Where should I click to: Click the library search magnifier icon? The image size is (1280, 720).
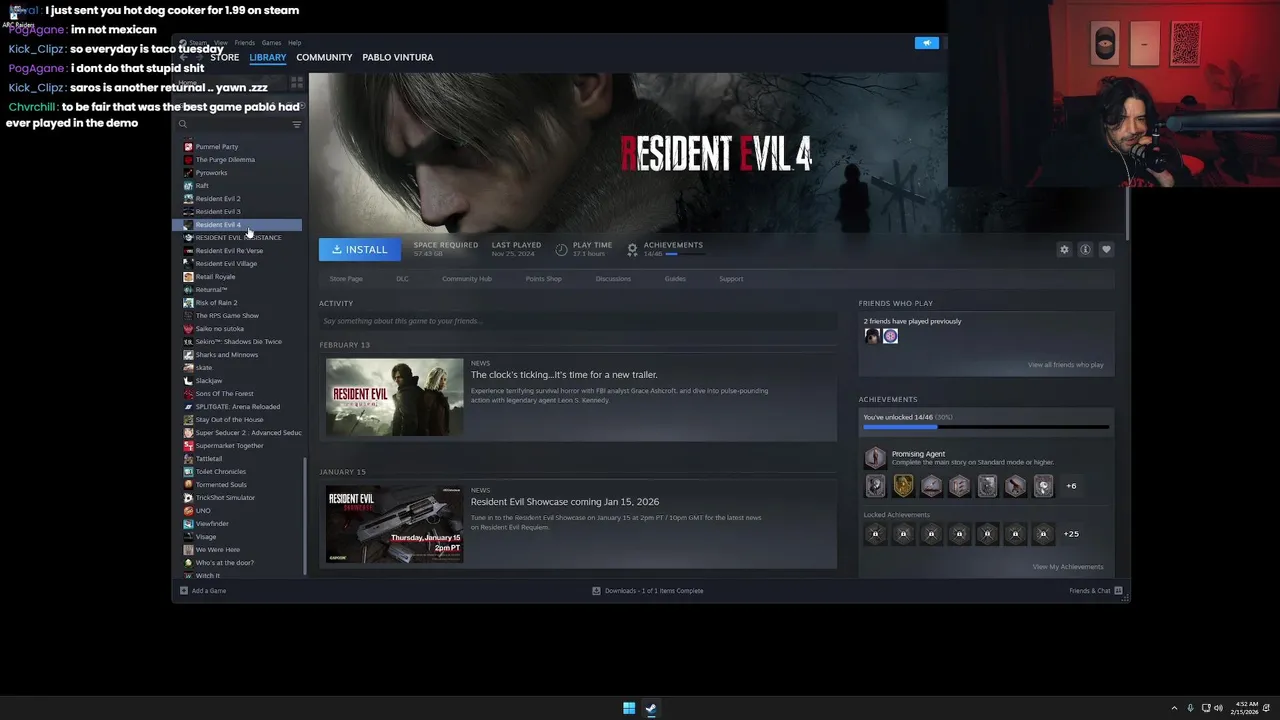point(183,124)
